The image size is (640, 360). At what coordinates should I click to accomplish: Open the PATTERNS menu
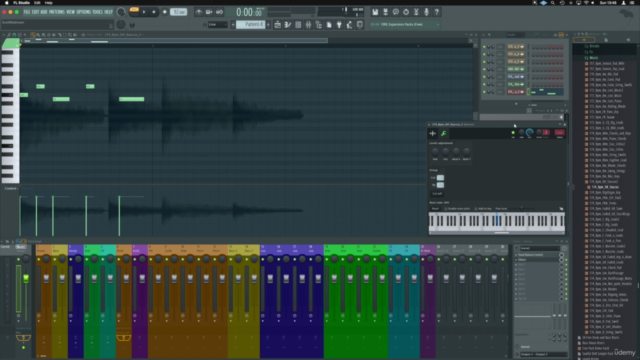click(57, 12)
